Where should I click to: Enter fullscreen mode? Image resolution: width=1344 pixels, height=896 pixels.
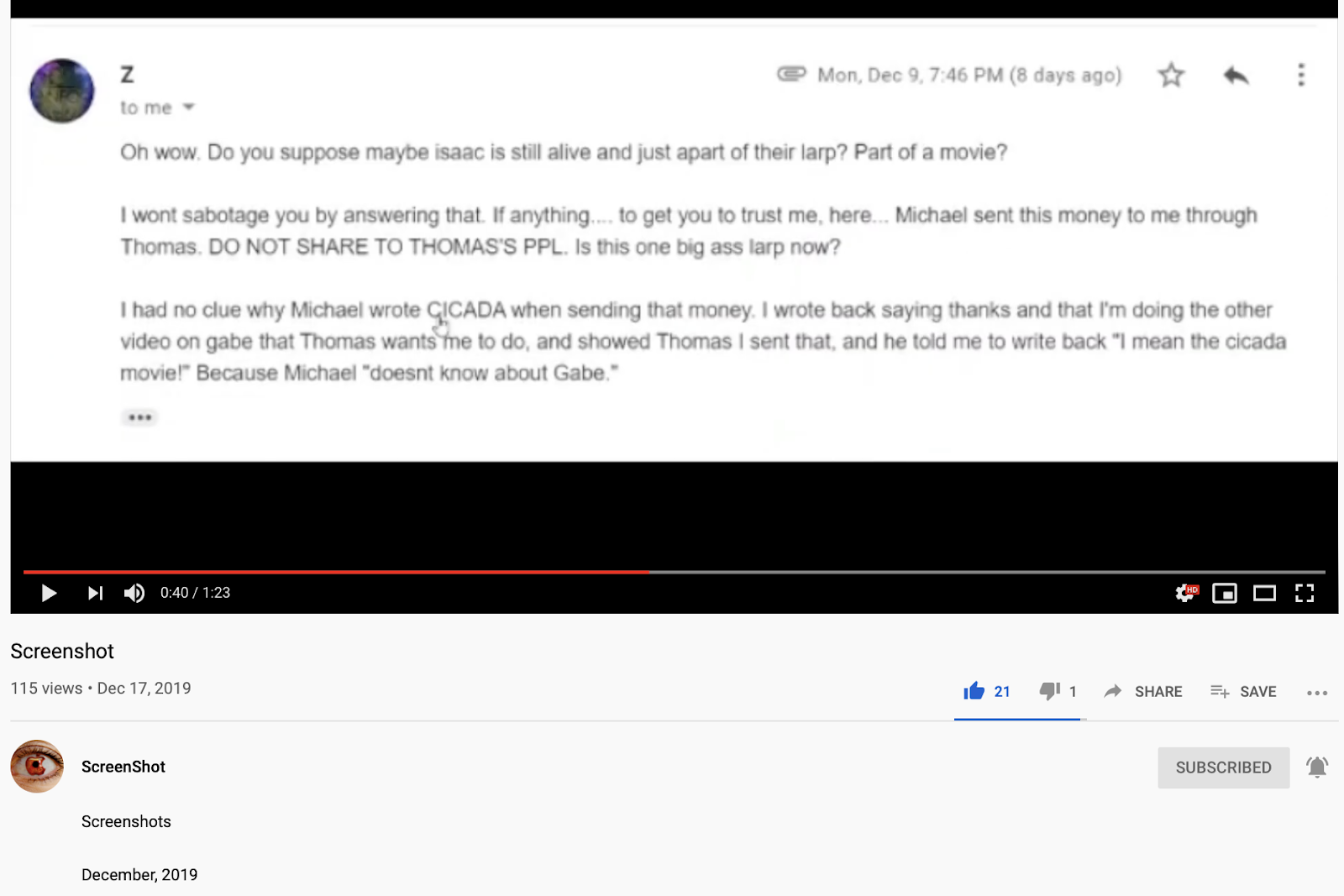click(1305, 593)
